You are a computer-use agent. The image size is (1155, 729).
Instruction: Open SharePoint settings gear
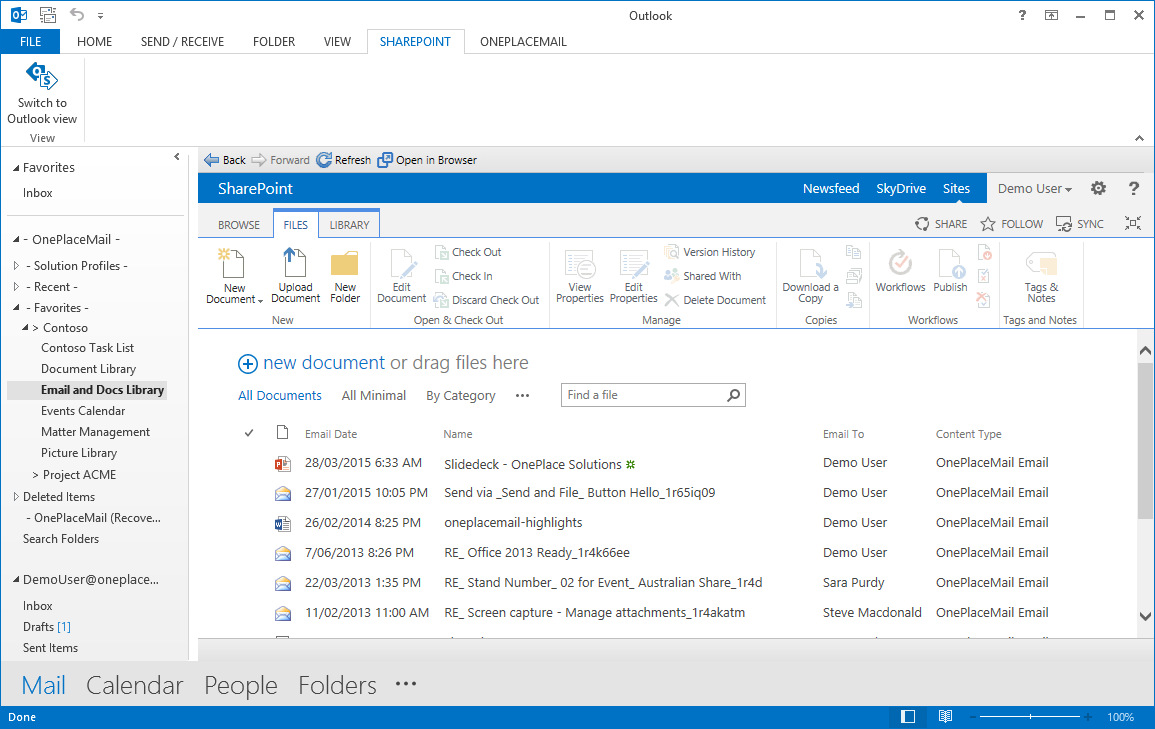[x=1098, y=189]
